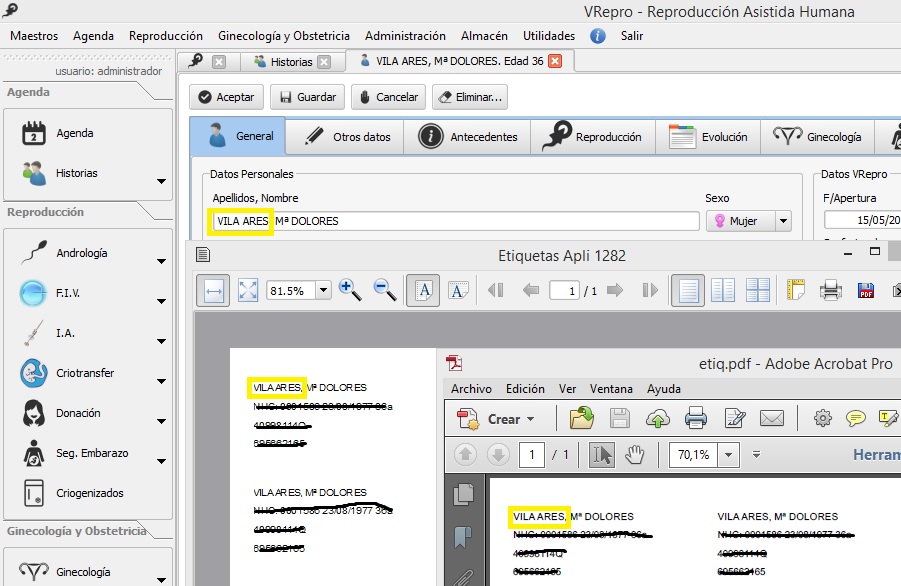Close the VILA ARES patient tab
The height and width of the screenshot is (586, 901).
(555, 61)
